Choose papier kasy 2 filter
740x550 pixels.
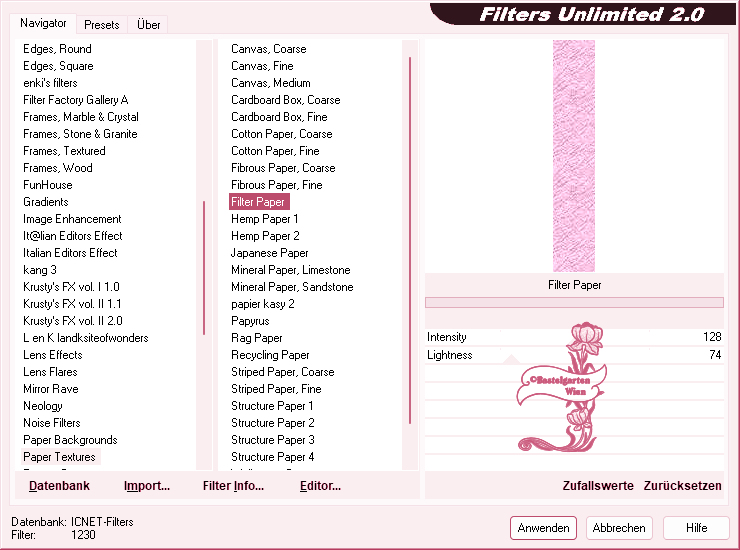[263, 304]
